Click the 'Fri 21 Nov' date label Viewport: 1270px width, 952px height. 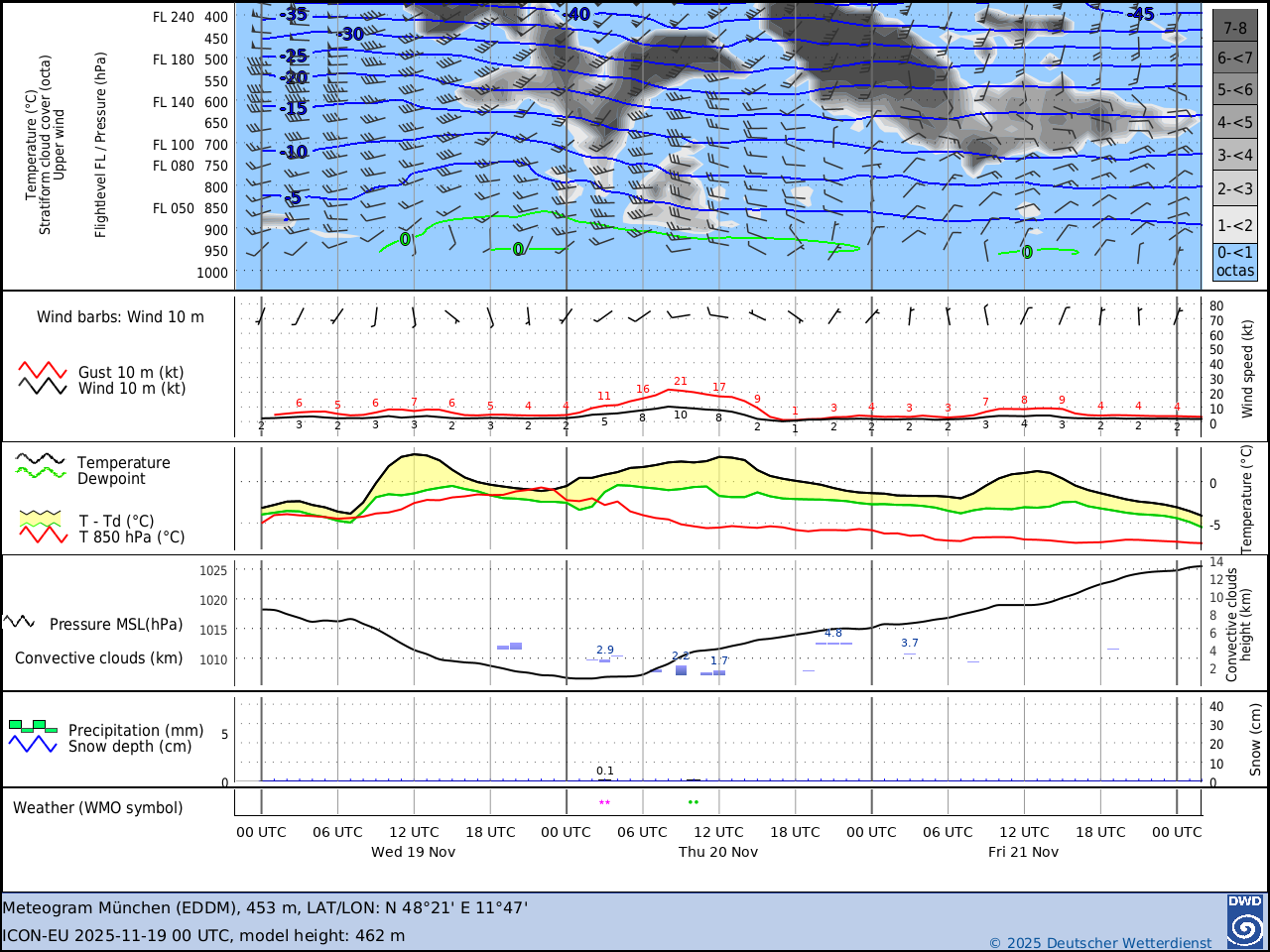(x=1023, y=852)
